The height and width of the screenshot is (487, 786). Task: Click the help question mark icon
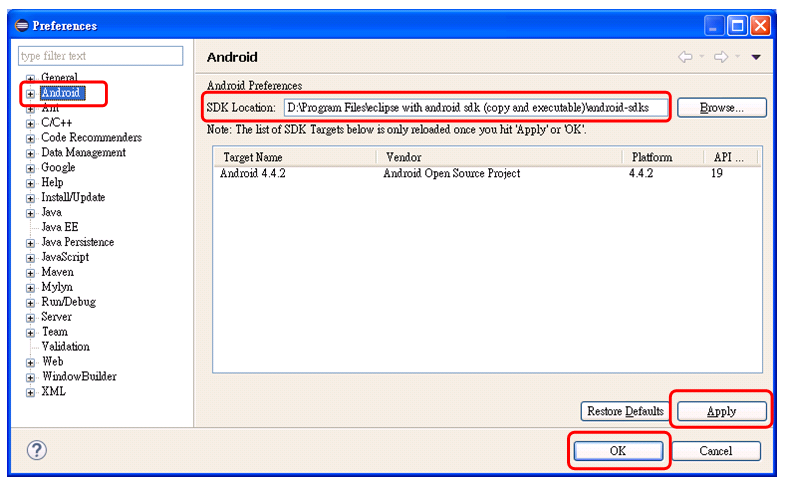pyautogui.click(x=37, y=450)
